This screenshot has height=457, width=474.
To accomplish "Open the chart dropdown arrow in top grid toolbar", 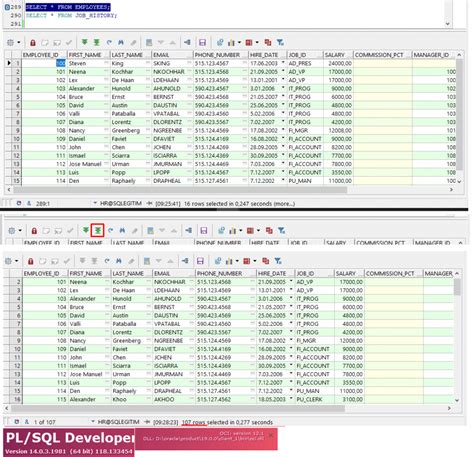I will (x=239, y=43).
